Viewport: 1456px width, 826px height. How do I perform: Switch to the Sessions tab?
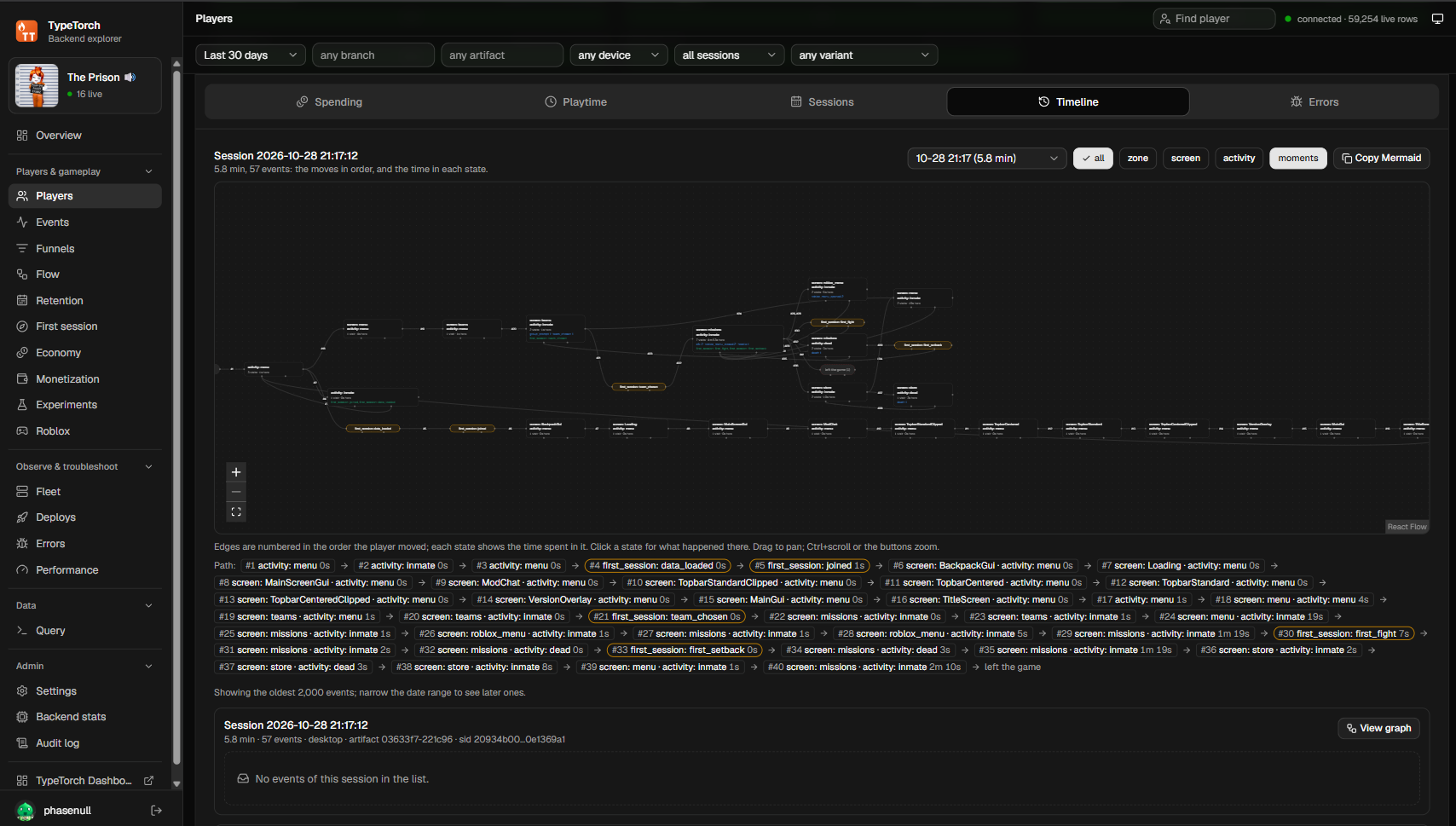(x=822, y=102)
